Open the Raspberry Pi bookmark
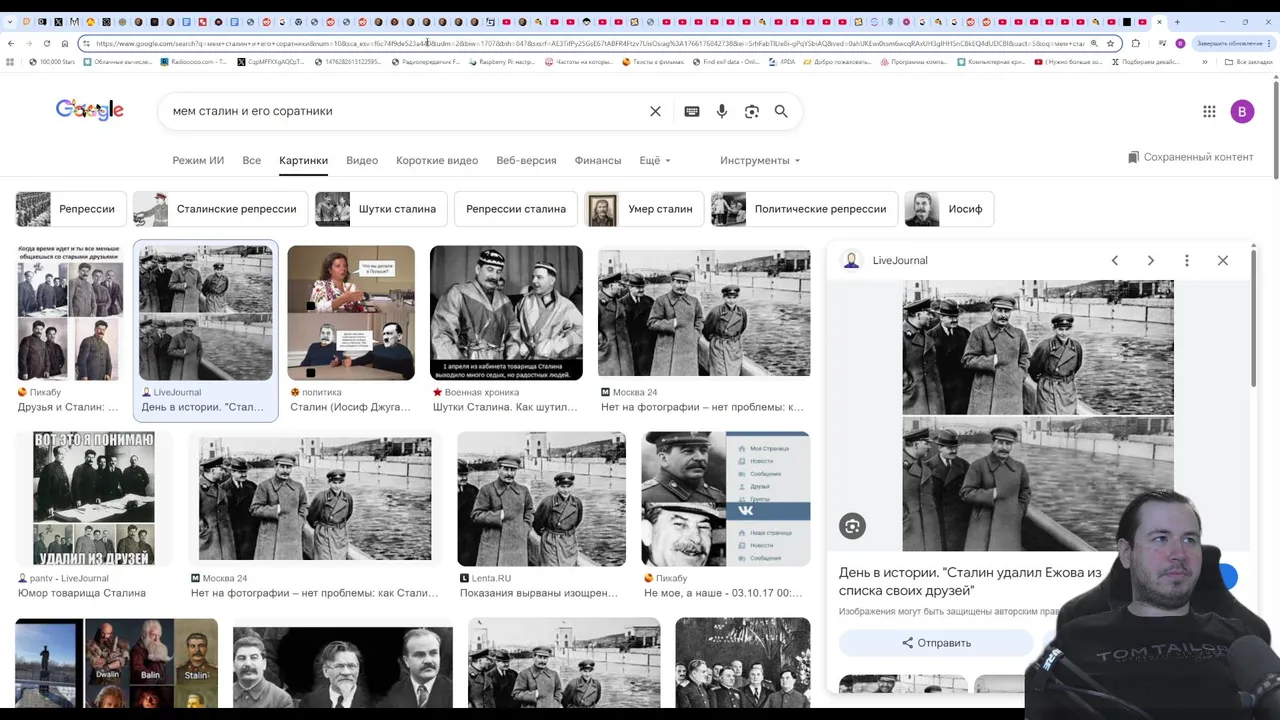The image size is (1280, 720). [500, 62]
